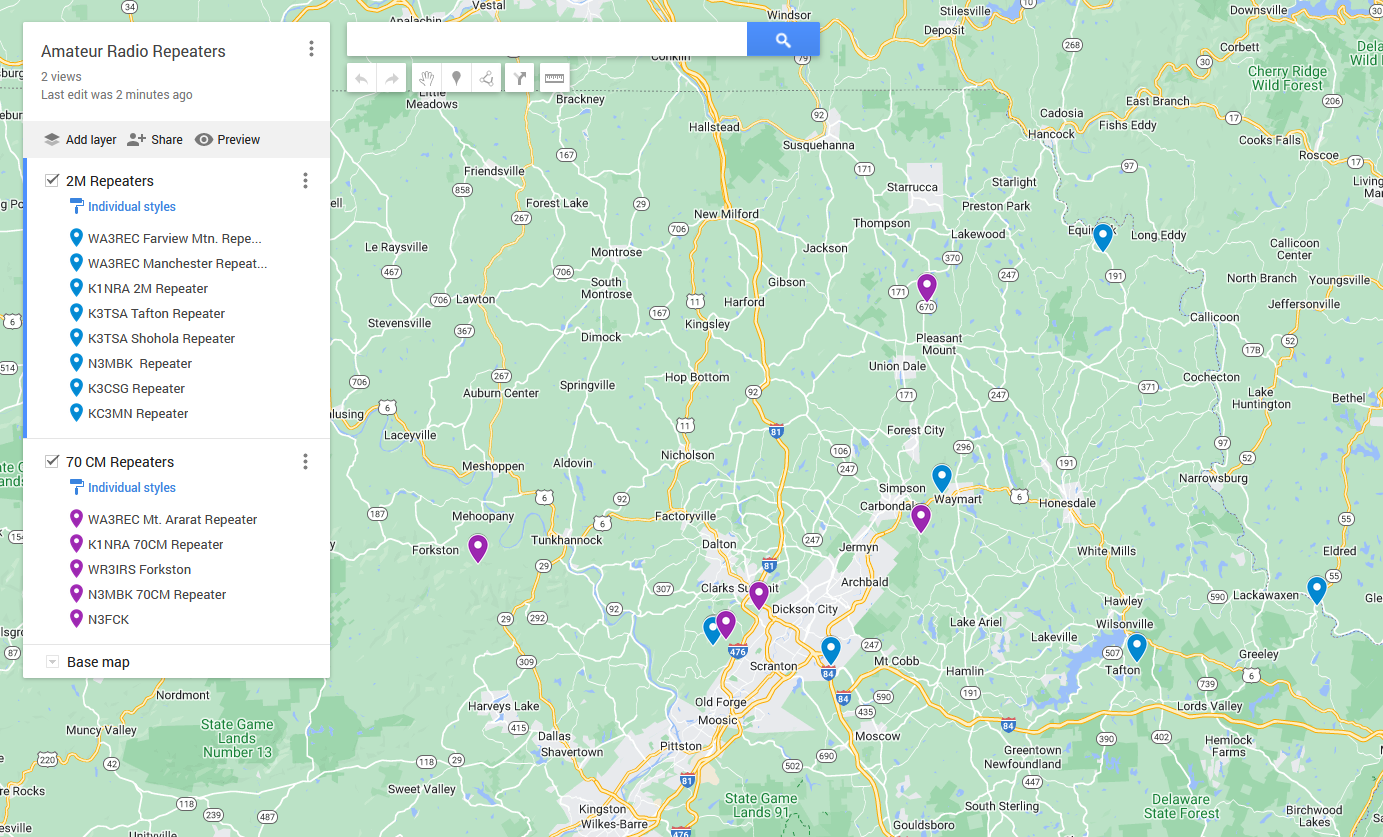Screen dimensions: 1383x837
Task: Select the measure distances ruler tool
Action: [554, 78]
